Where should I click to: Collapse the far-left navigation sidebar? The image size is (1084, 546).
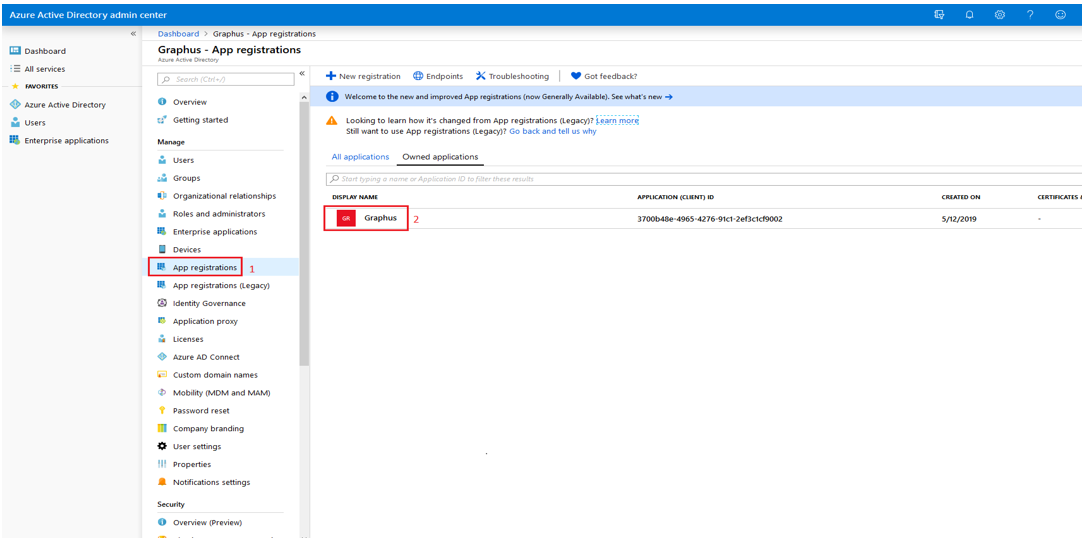133,33
